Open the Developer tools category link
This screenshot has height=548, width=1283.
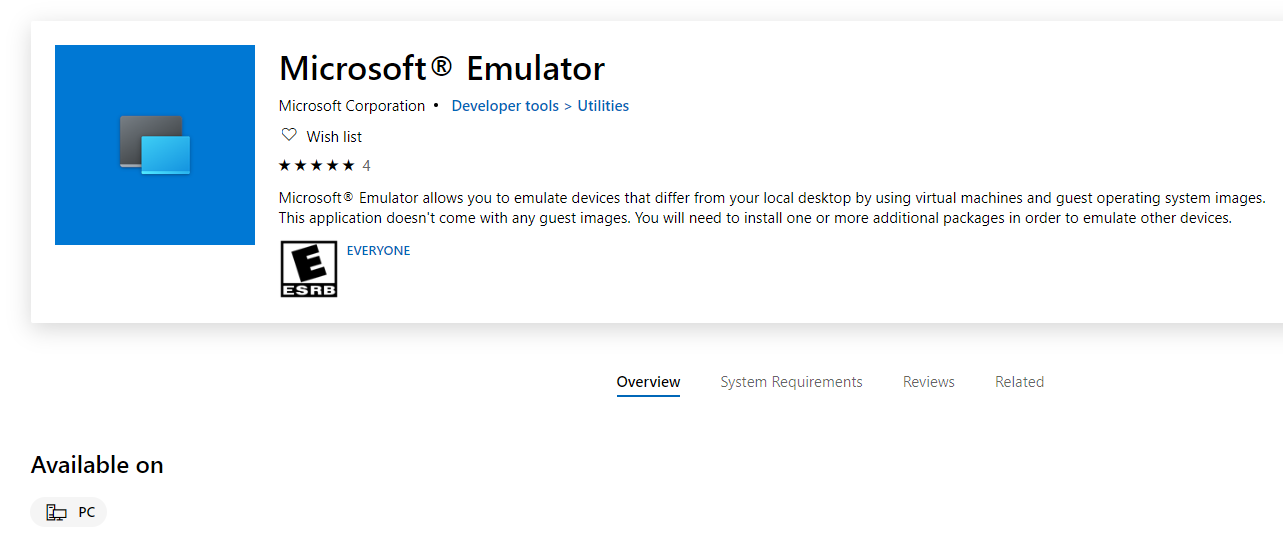pyautogui.click(x=505, y=106)
